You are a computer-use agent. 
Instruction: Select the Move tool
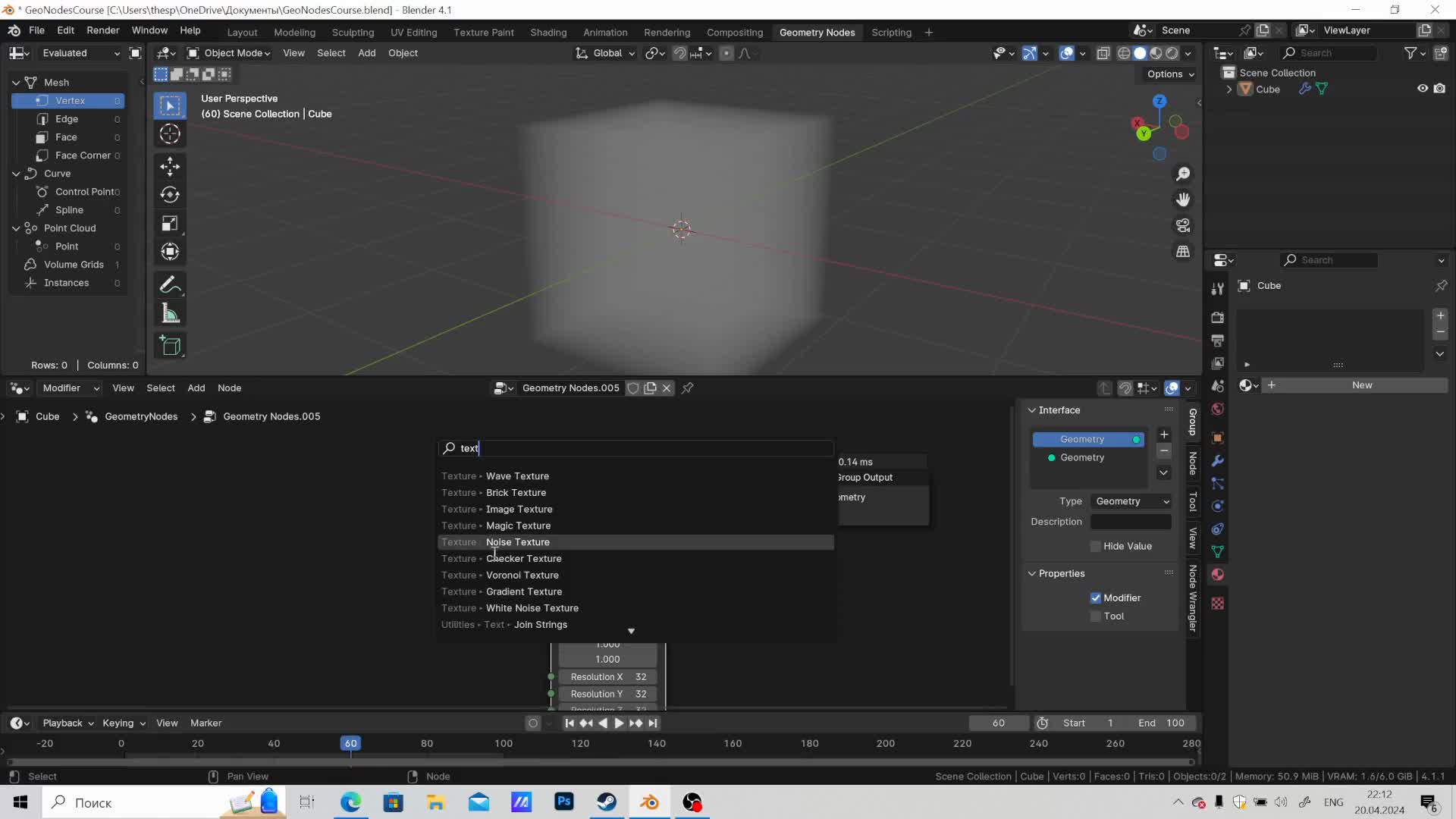(170, 166)
